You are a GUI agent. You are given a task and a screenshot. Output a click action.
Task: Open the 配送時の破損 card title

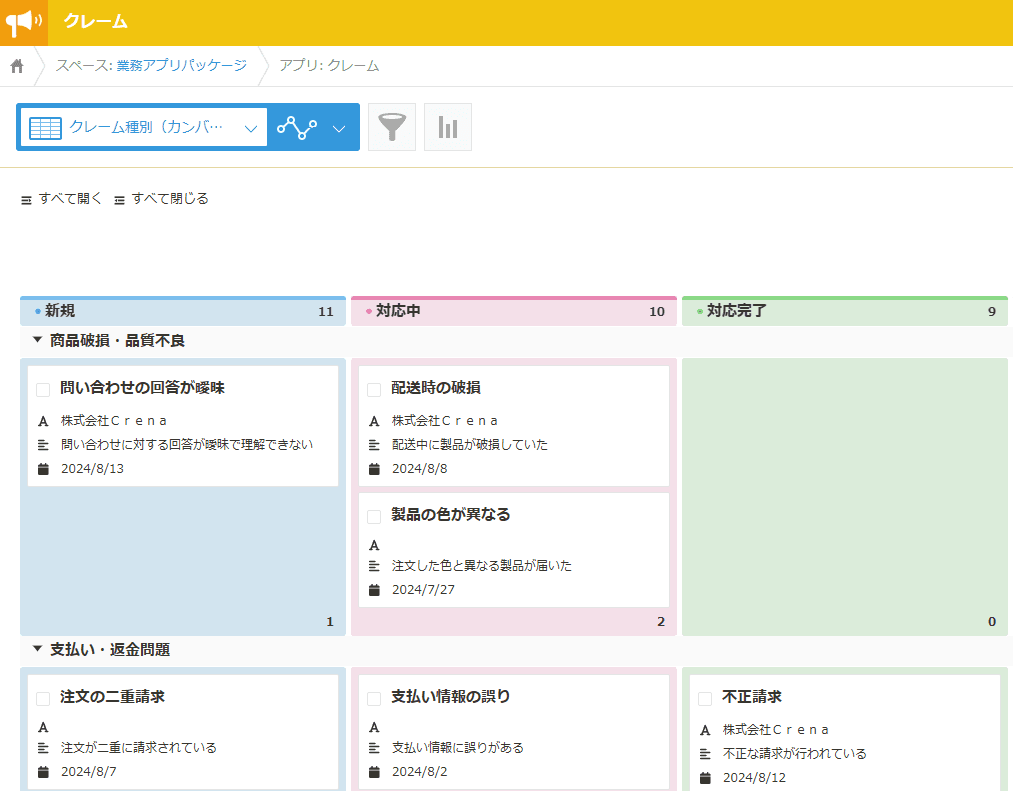(x=436, y=388)
